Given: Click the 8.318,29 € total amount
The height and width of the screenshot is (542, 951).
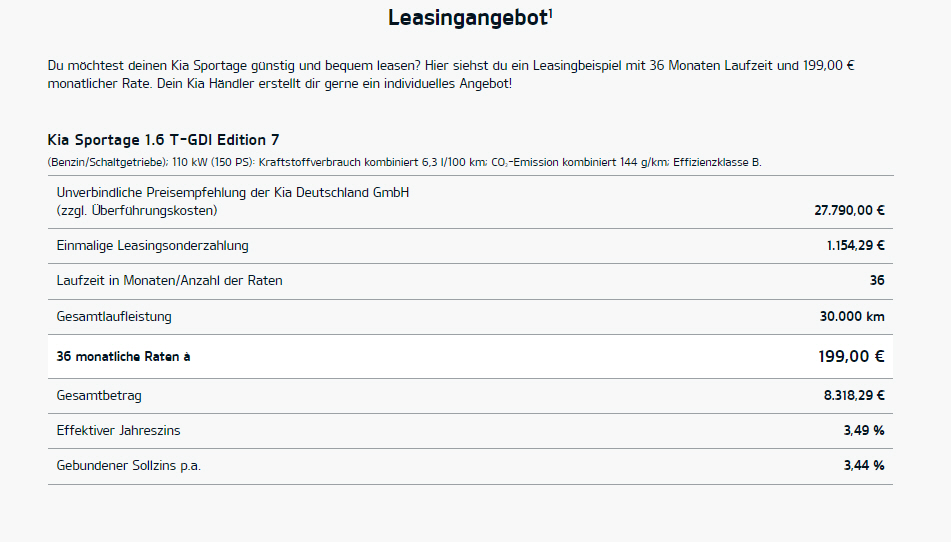Looking at the screenshot, I should 854,395.
